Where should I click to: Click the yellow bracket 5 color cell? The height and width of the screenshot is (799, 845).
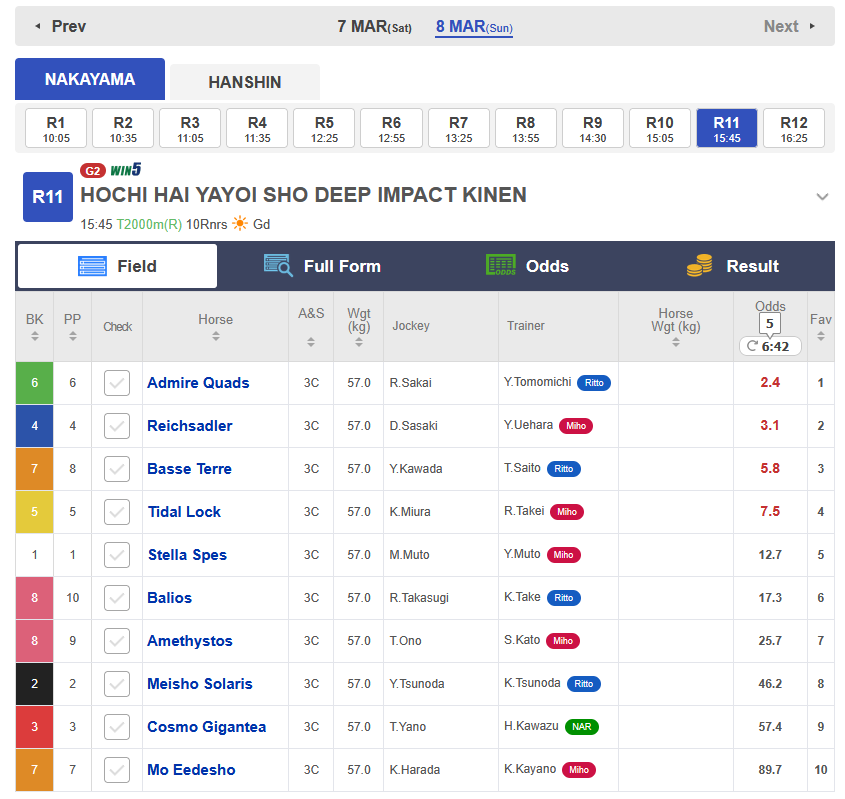tap(34, 512)
